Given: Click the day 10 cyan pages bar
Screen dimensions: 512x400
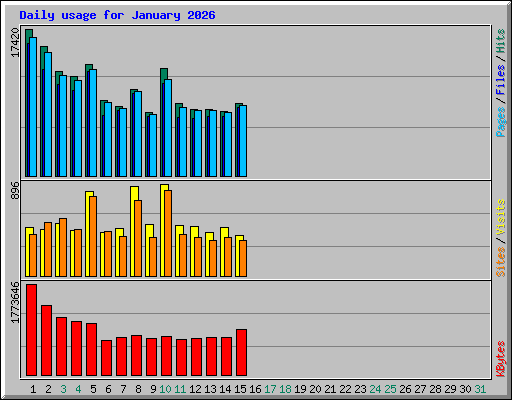Looking at the screenshot, I should tap(168, 128).
